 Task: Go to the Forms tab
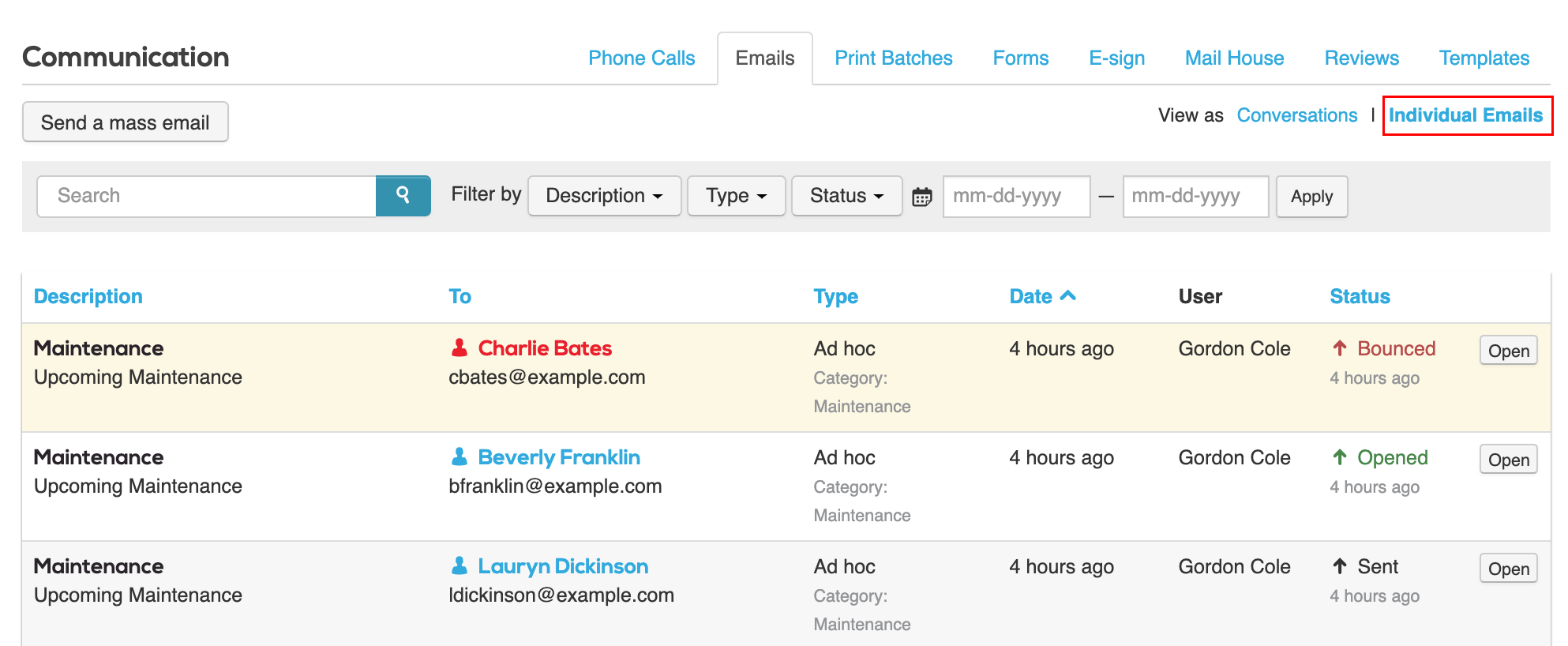coord(1021,58)
